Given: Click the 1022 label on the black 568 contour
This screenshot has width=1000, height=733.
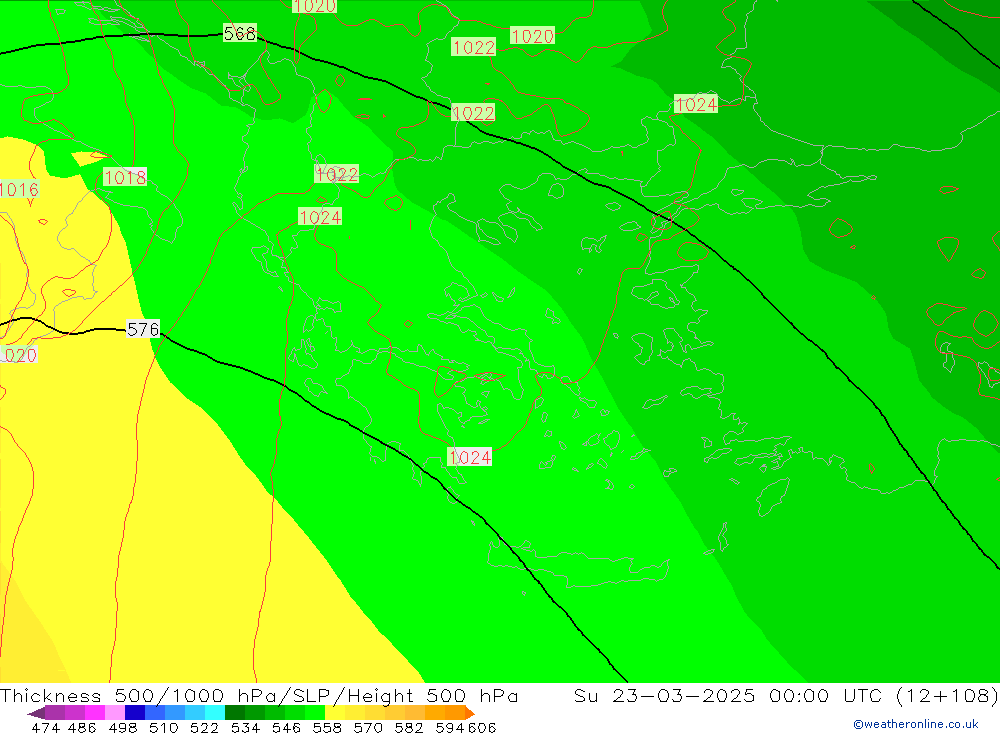Looking at the screenshot, I should pyautogui.click(x=473, y=113).
